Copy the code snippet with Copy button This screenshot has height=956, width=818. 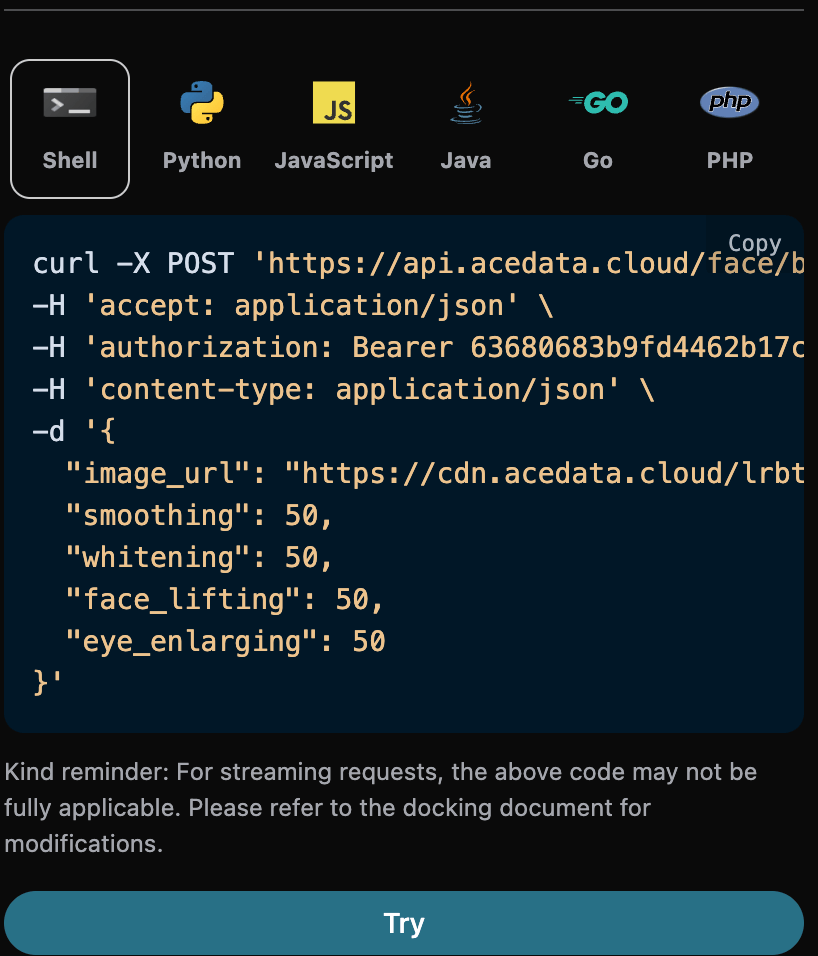(754, 243)
